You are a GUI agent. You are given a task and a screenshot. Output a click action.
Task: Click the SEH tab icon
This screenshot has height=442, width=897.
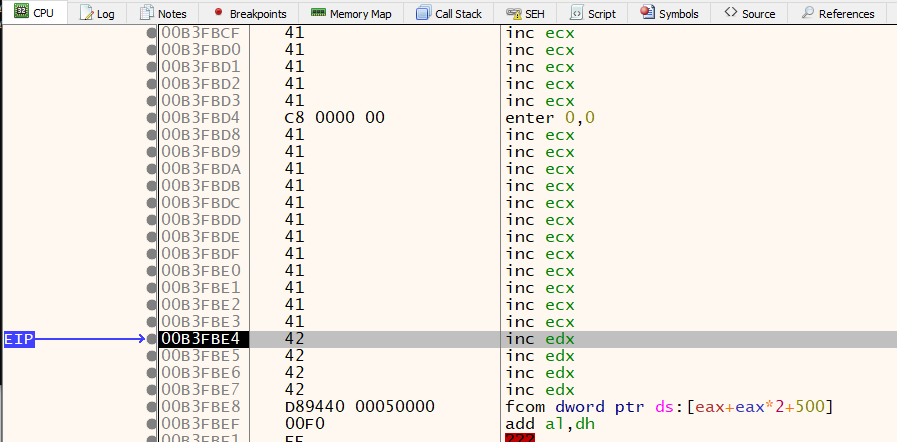(513, 13)
